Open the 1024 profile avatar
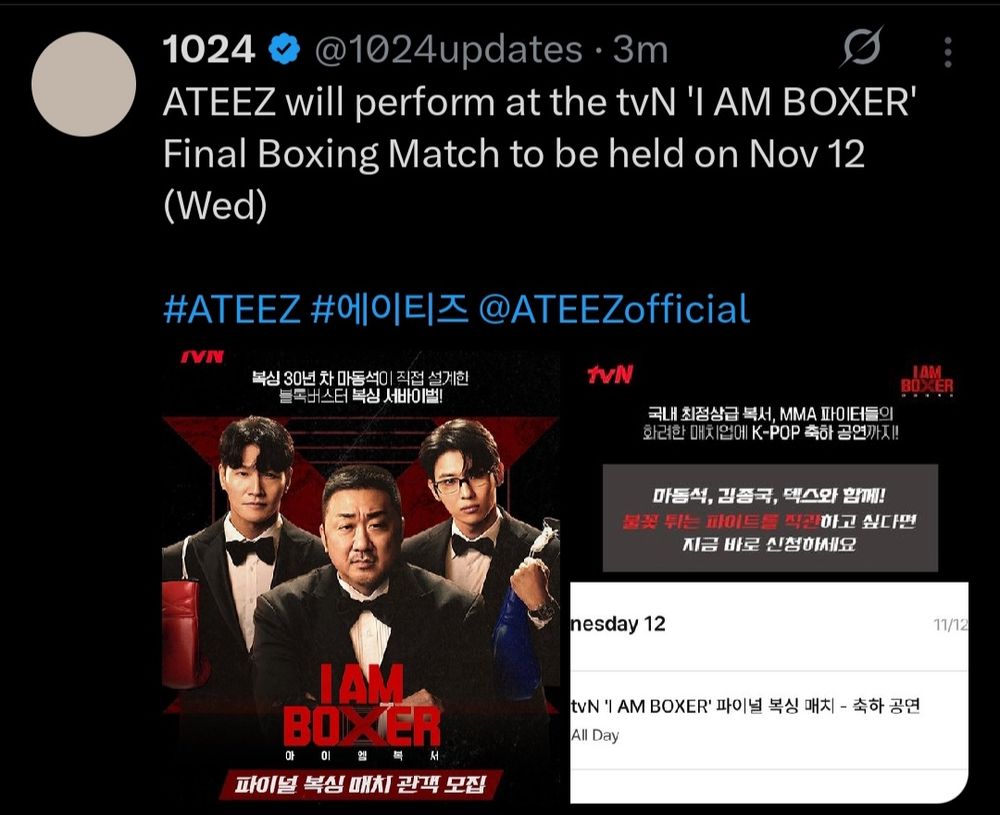This screenshot has width=1000, height=815. click(x=84, y=84)
